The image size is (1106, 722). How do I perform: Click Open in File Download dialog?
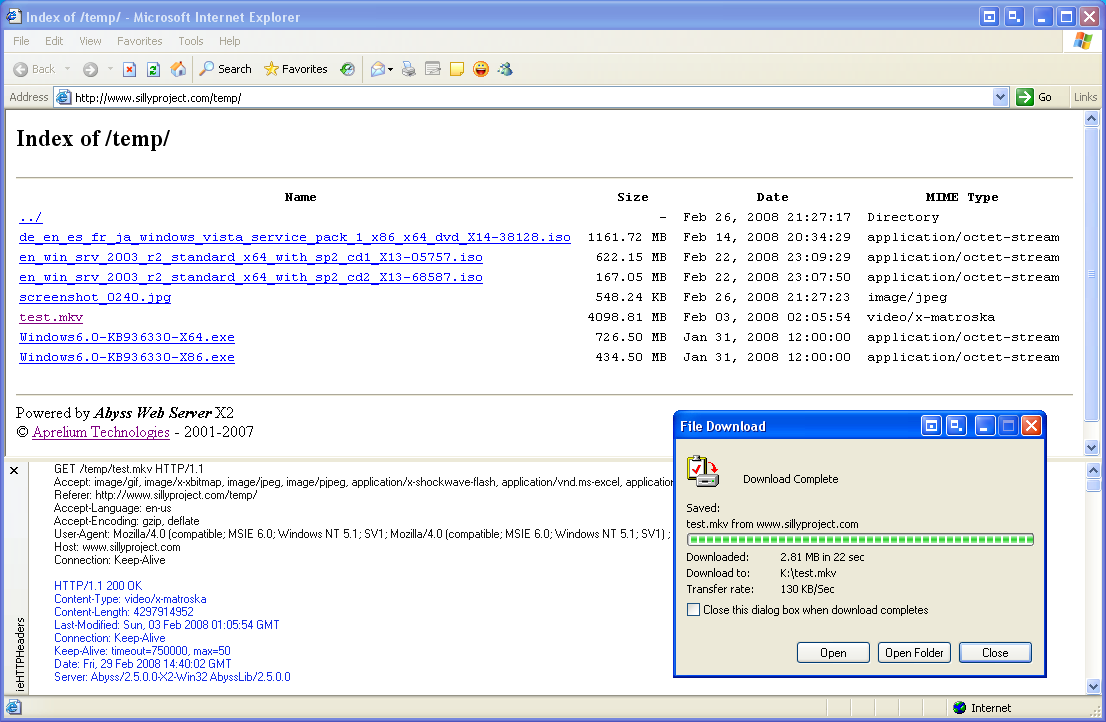click(x=833, y=653)
